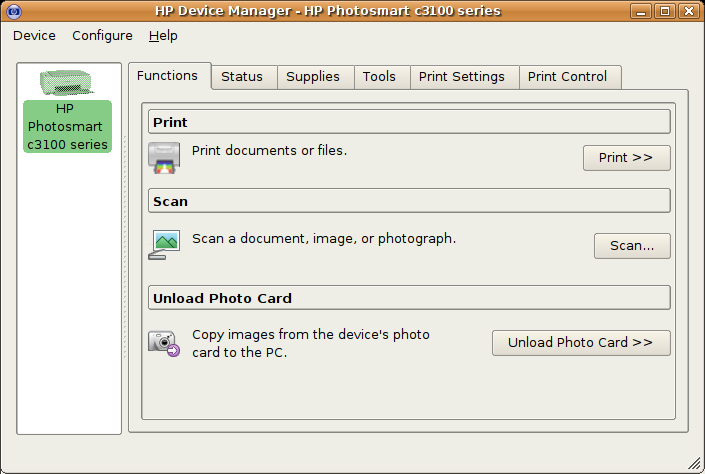Click the Unload Photo Card >> button

point(581,343)
